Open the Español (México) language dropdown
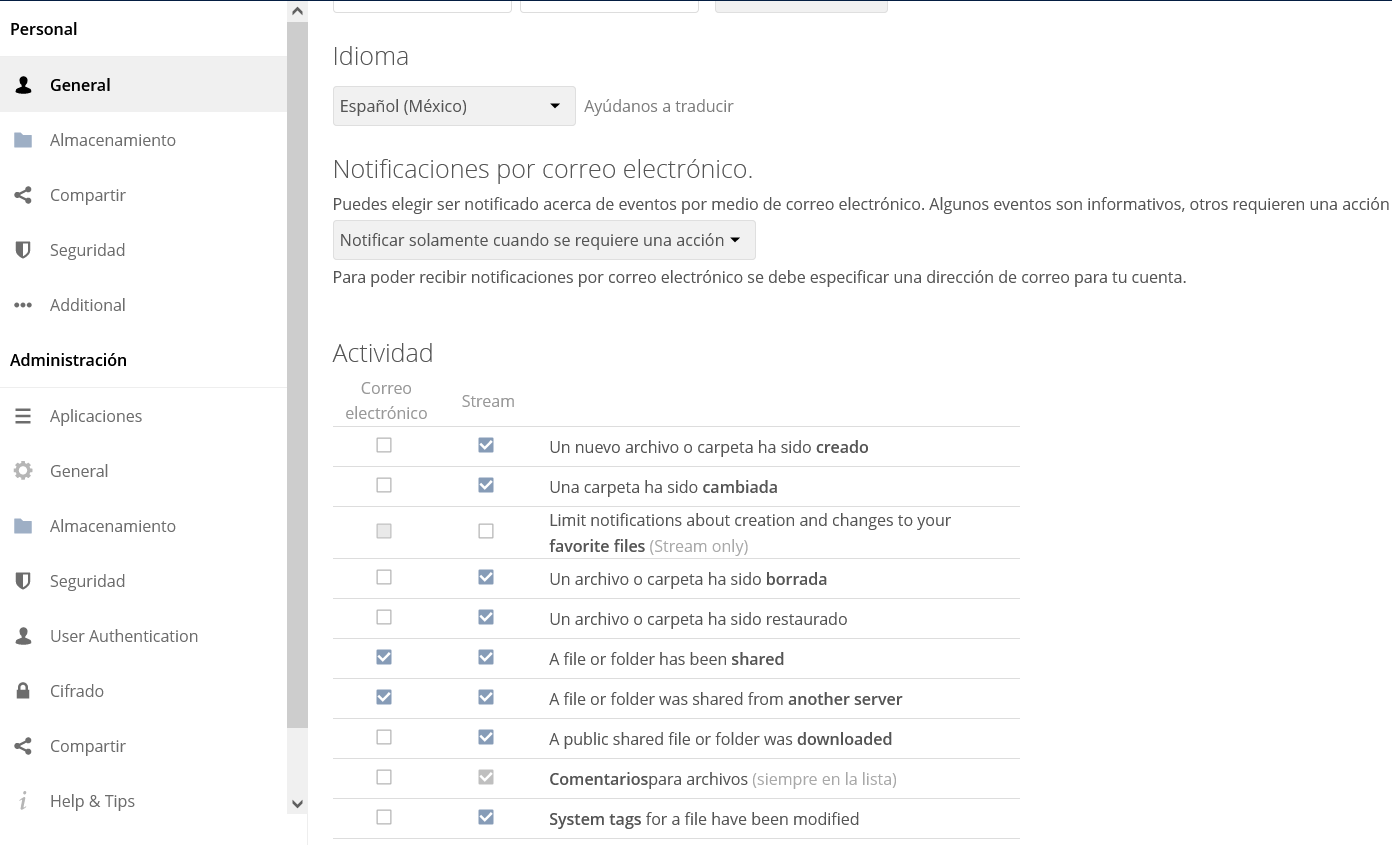1392x845 pixels. (x=454, y=106)
